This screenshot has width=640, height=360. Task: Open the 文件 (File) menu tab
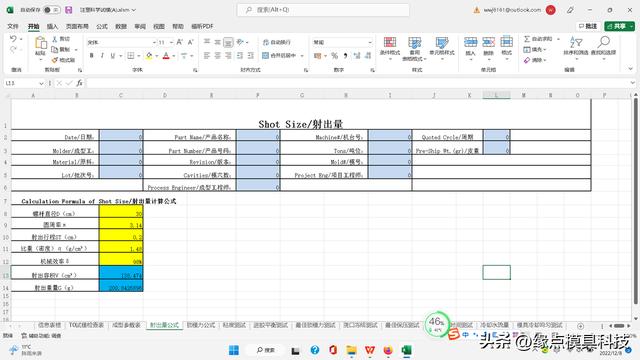13,27
